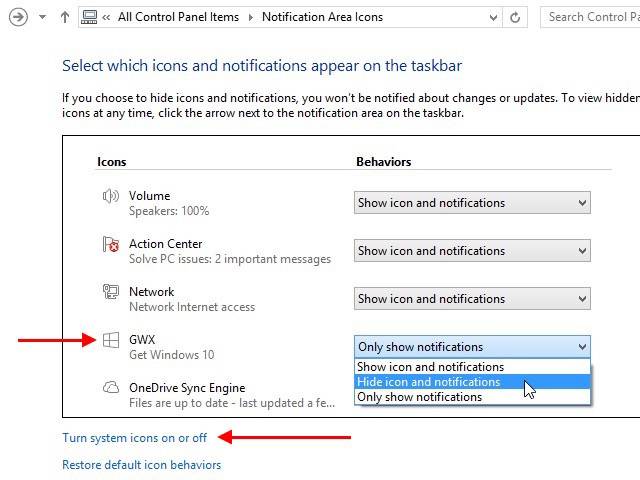Click the 'Network' label
This screenshot has height=480, width=640.
151,292
